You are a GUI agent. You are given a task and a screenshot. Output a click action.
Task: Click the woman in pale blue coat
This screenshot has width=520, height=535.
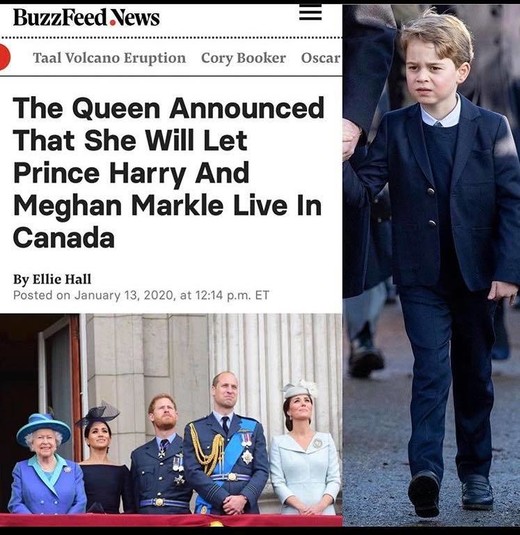(x=305, y=450)
